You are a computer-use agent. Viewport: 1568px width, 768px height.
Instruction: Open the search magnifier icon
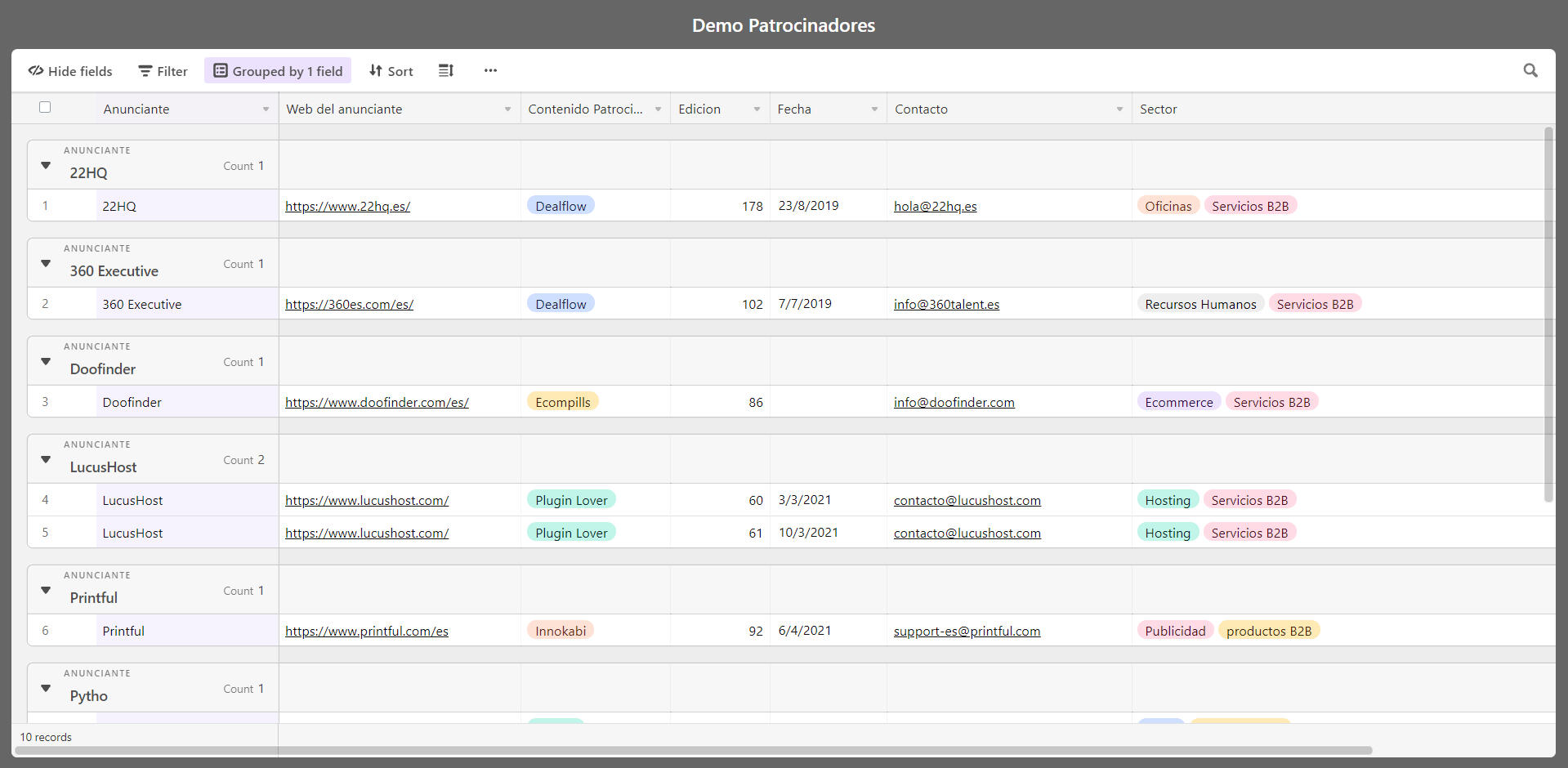pyautogui.click(x=1530, y=71)
